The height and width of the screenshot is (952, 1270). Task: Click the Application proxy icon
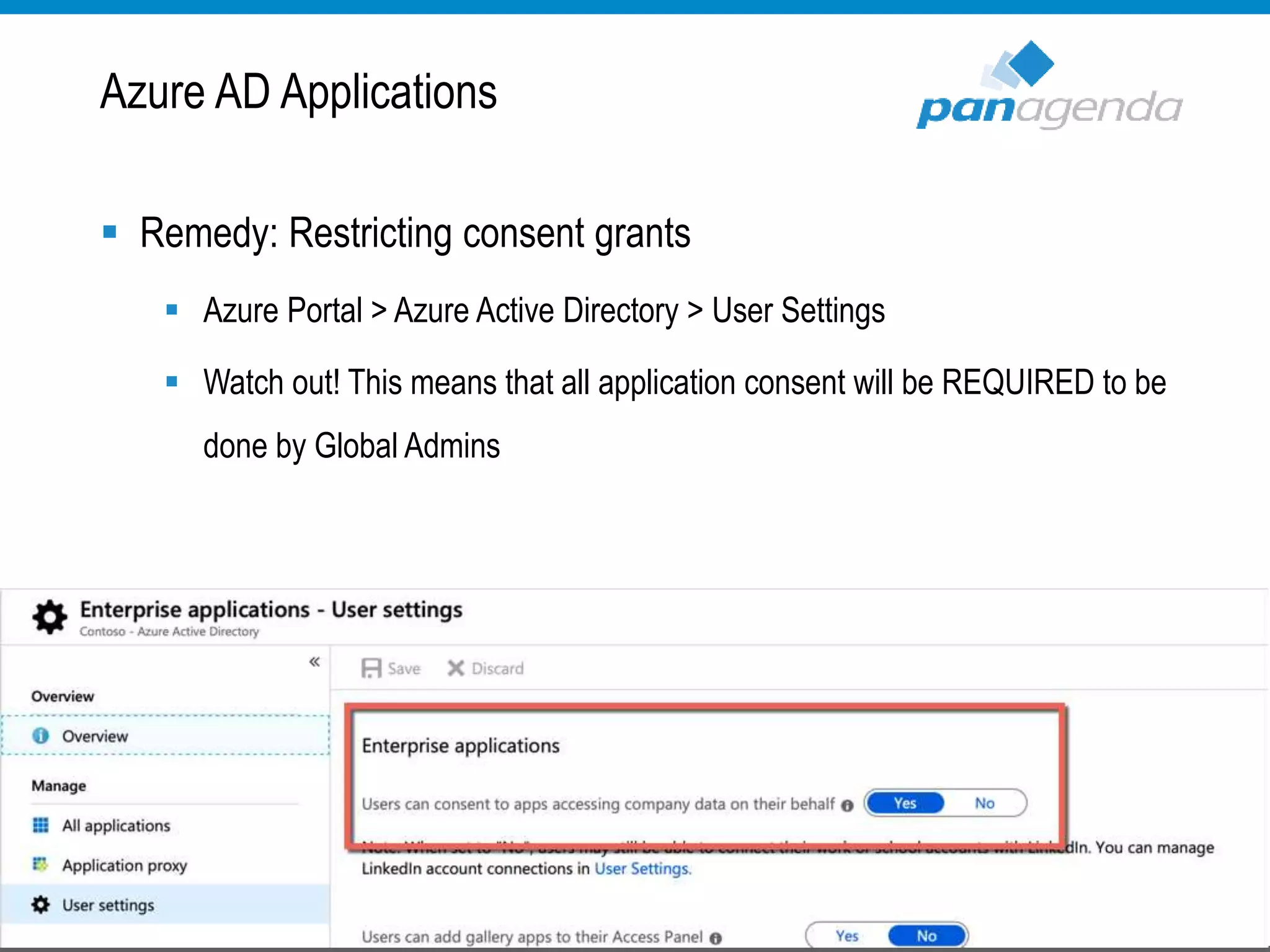(40, 864)
